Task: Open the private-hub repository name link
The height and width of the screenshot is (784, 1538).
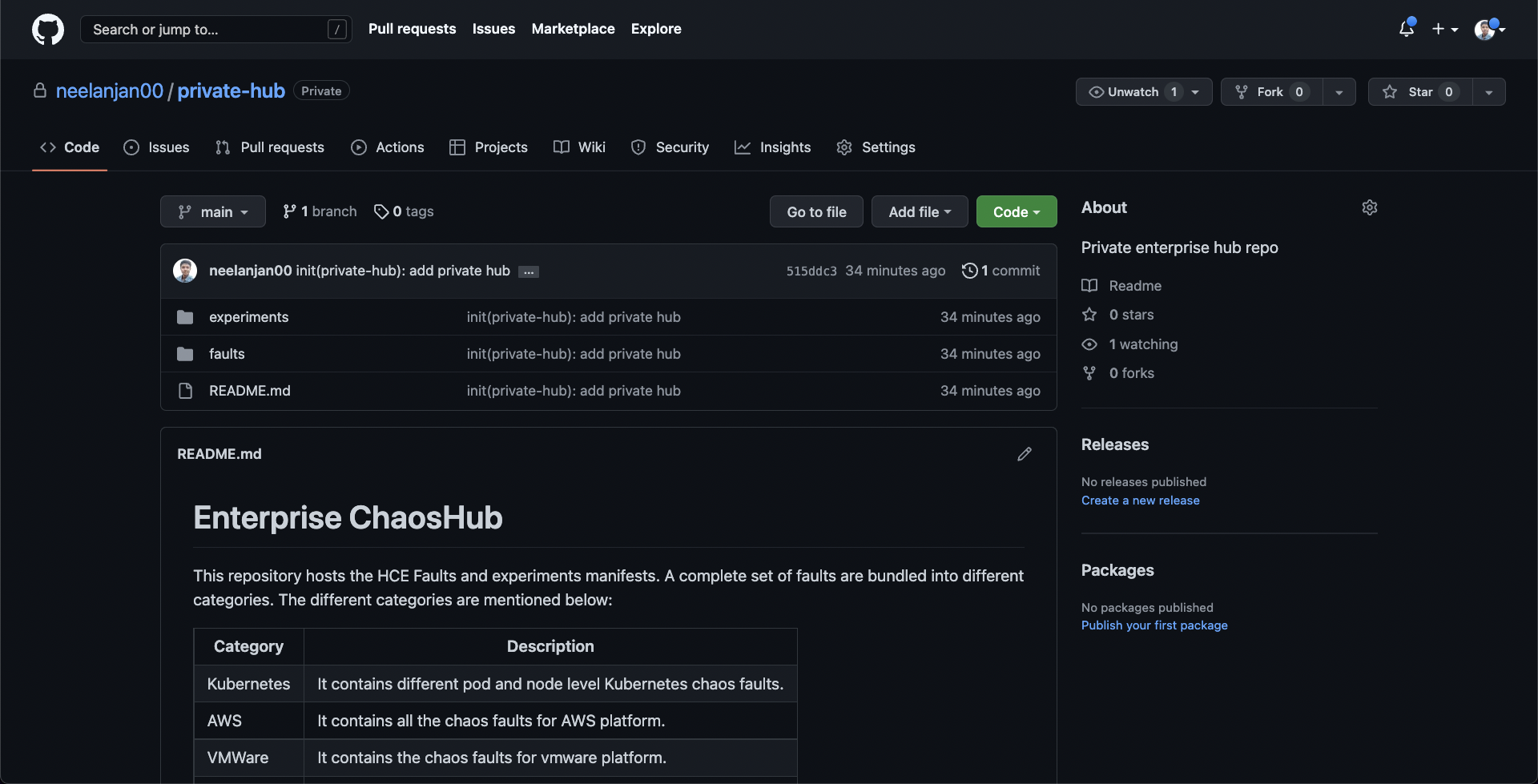Action: 232,91
